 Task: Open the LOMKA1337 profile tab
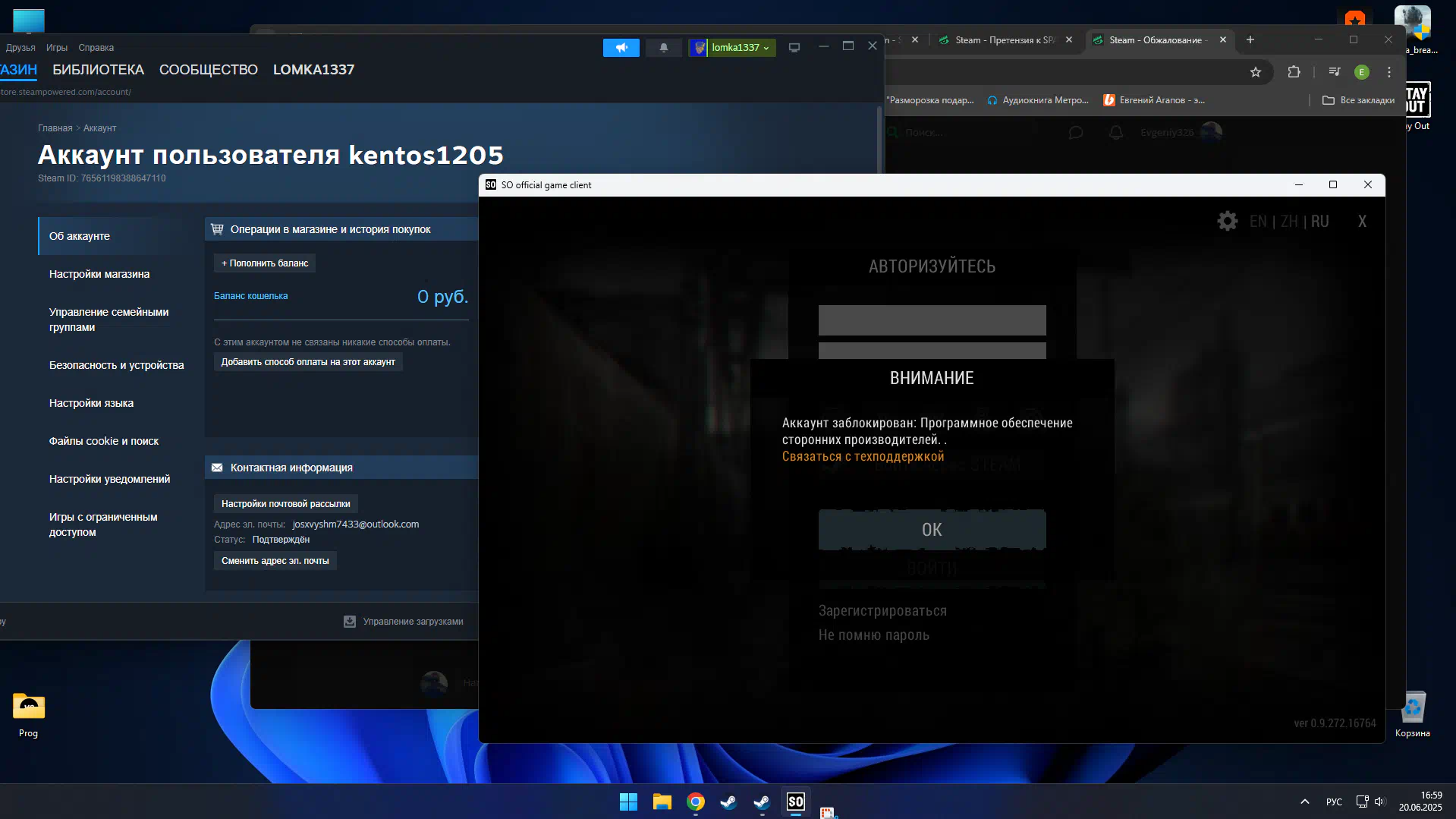313,70
